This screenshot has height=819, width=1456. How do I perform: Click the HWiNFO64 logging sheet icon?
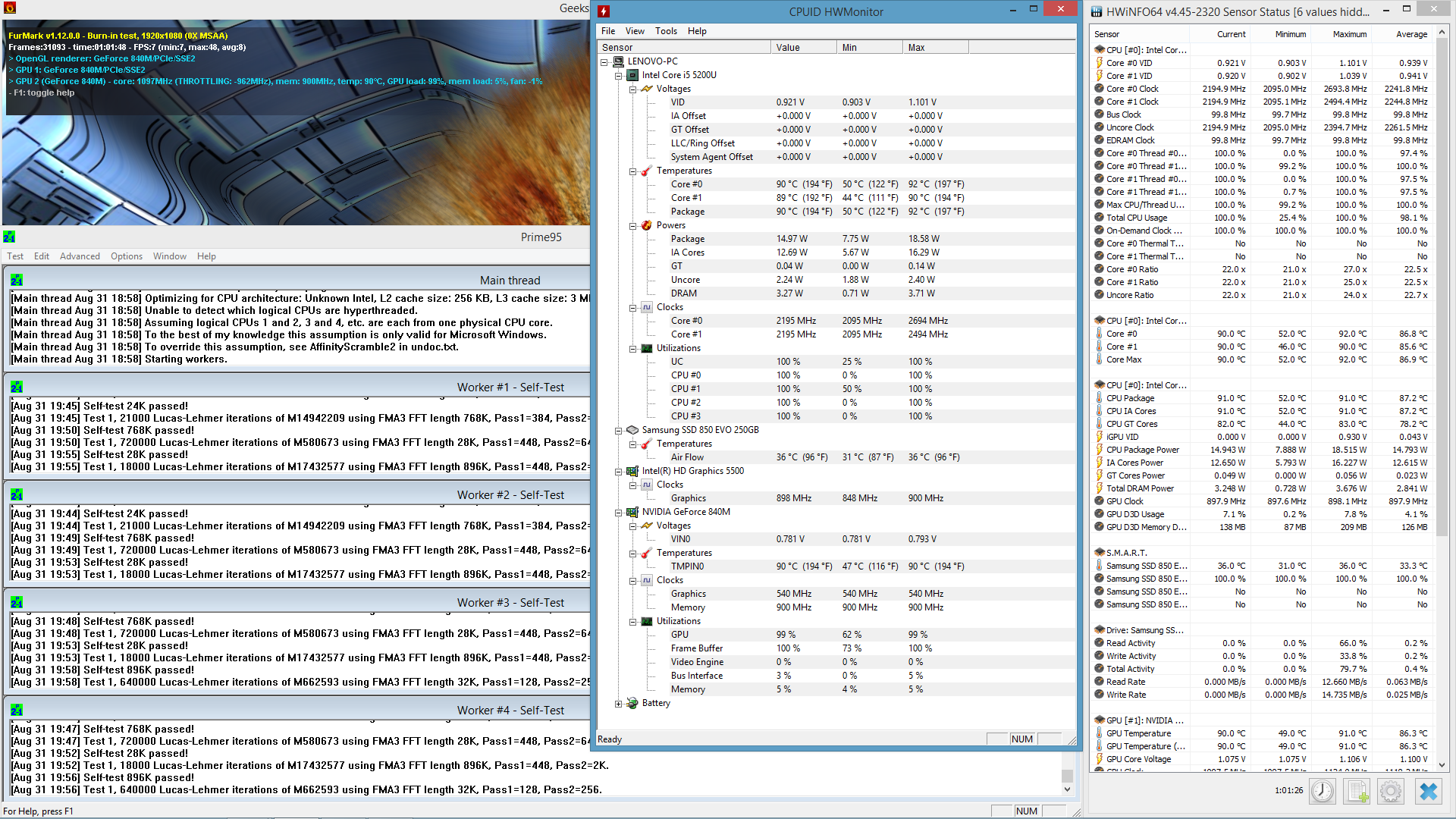pos(1357,792)
